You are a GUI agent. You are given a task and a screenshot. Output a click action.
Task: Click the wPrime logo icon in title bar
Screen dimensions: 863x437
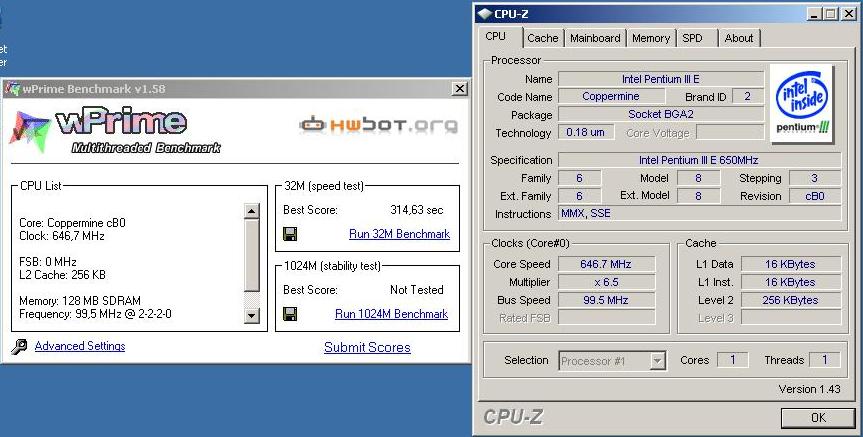click(12, 89)
